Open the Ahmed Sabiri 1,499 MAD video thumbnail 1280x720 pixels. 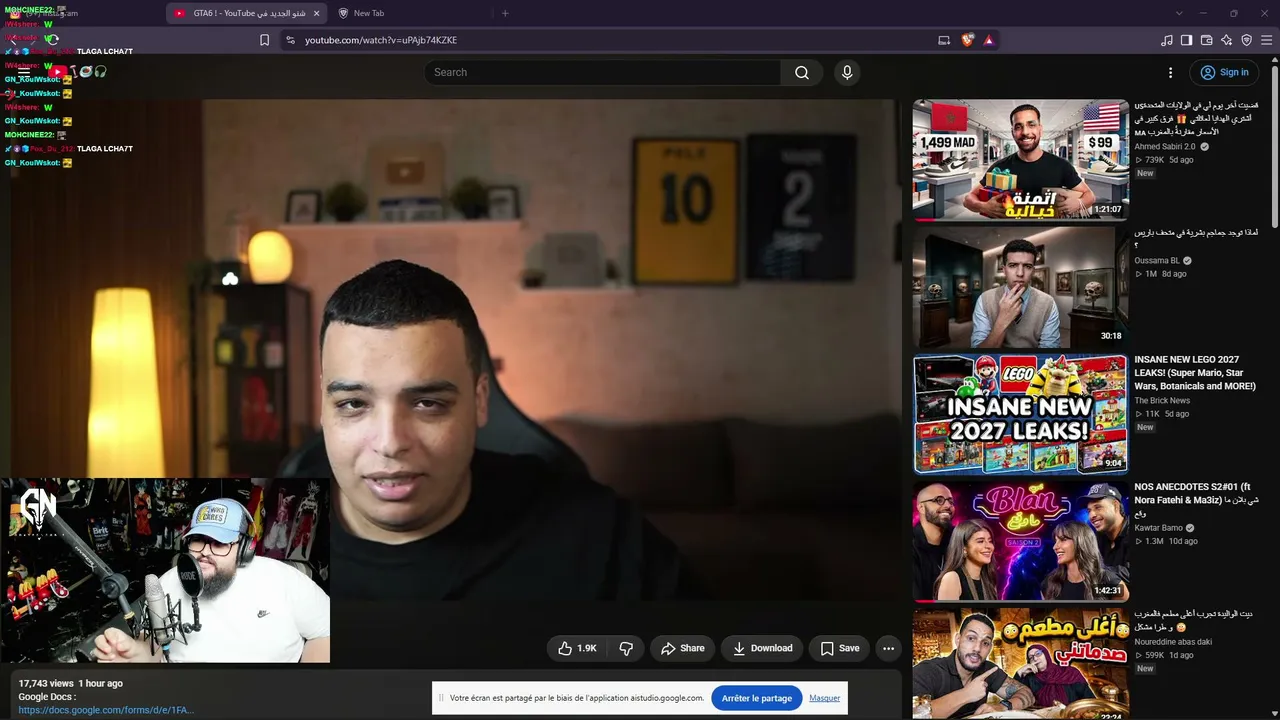[x=1020, y=159]
